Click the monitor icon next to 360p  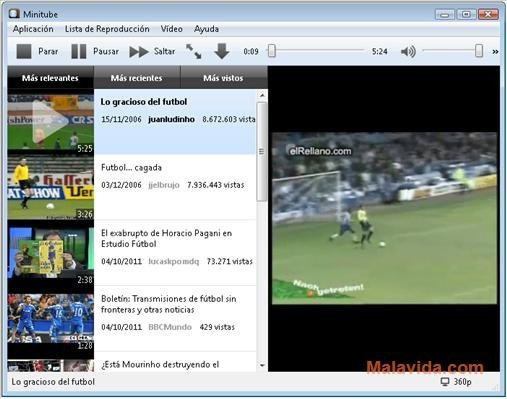[x=445, y=382]
